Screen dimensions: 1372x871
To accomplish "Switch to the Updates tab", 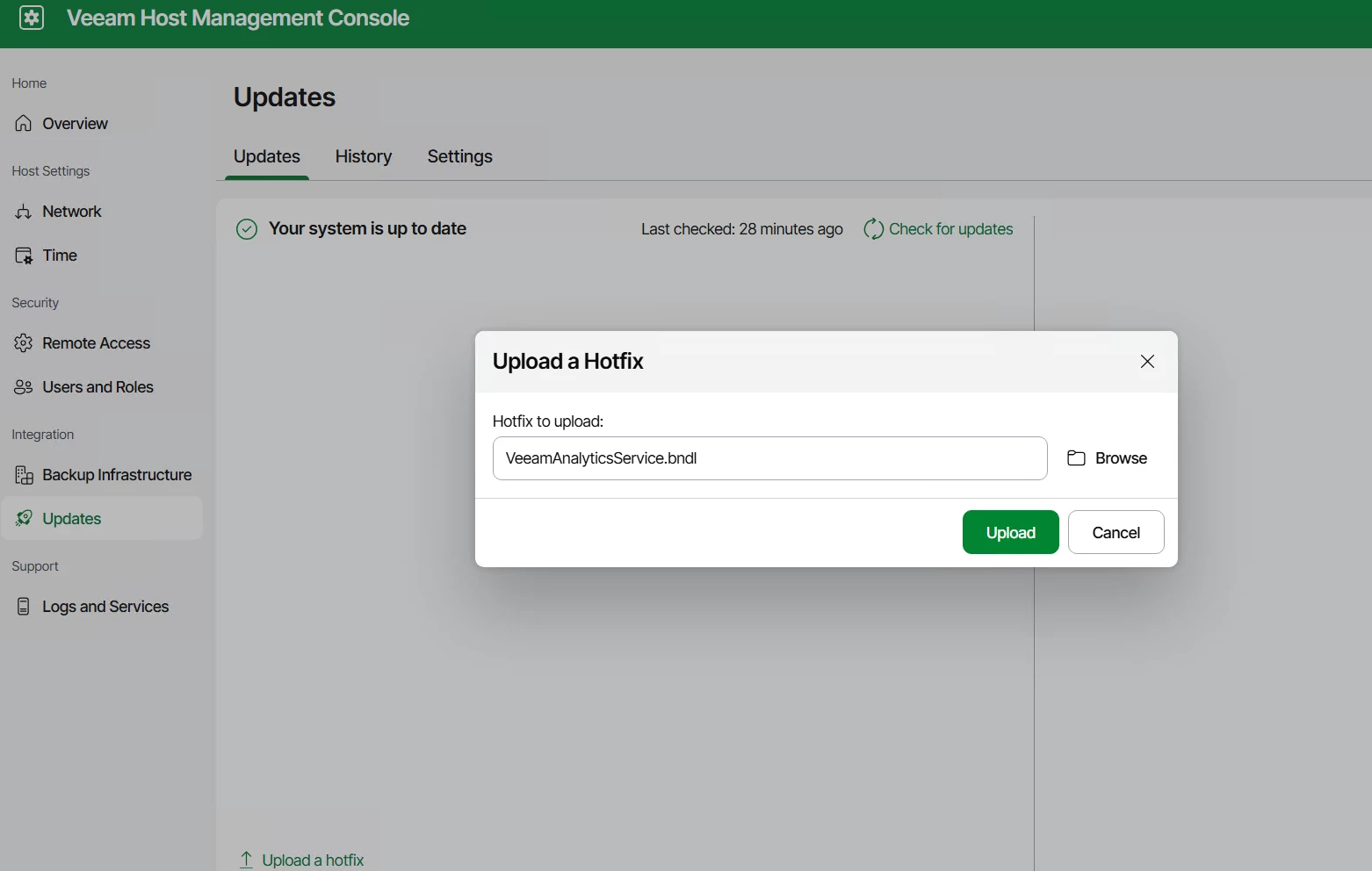I will pos(267,156).
